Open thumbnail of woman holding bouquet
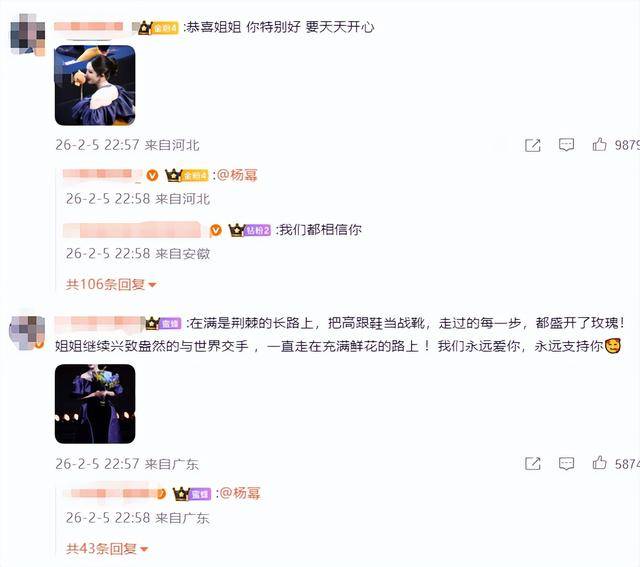 click(95, 404)
